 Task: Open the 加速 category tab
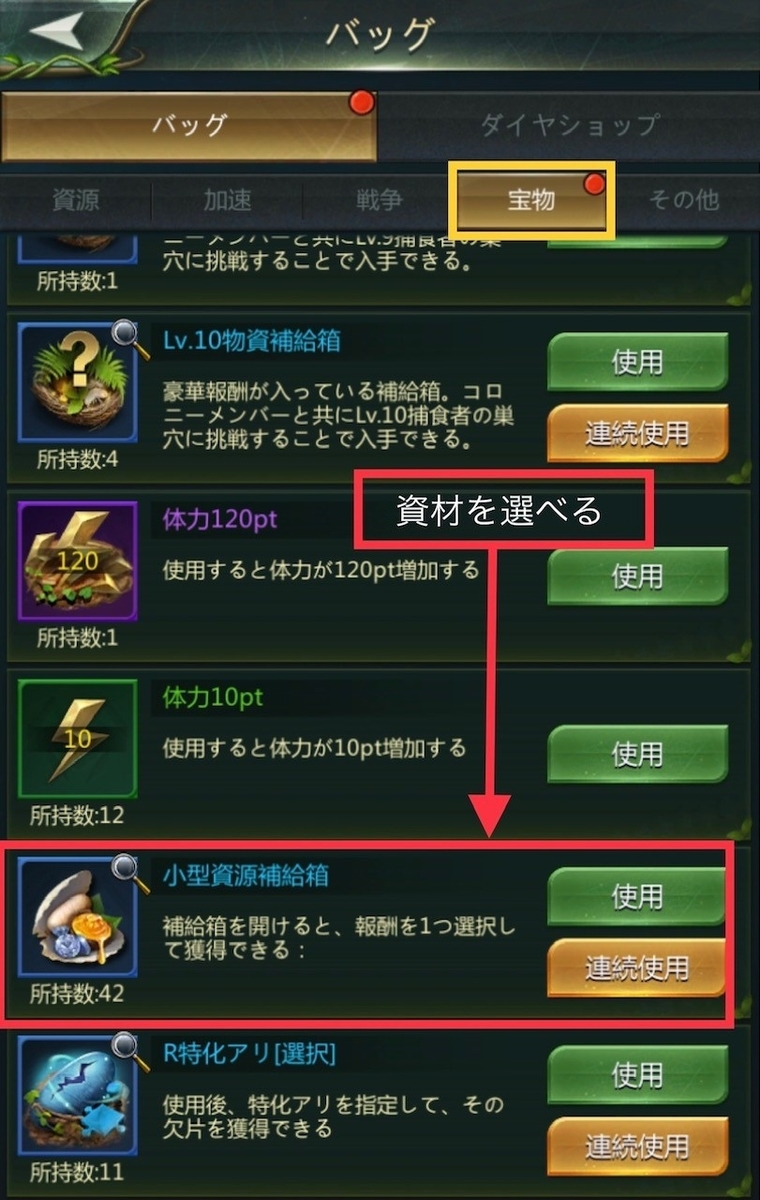pos(228,200)
